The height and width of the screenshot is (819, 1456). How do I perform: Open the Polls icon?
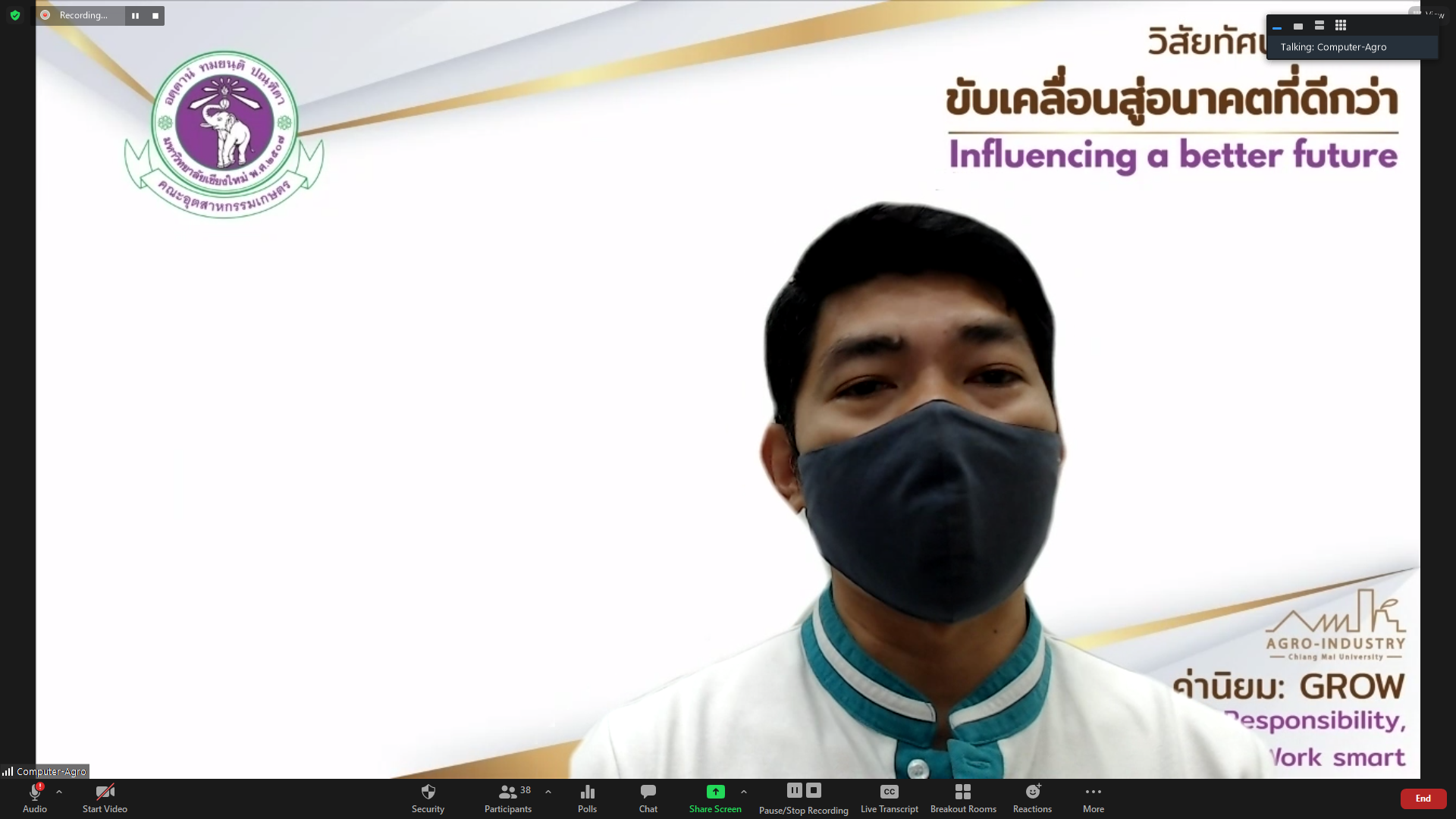coord(588,798)
